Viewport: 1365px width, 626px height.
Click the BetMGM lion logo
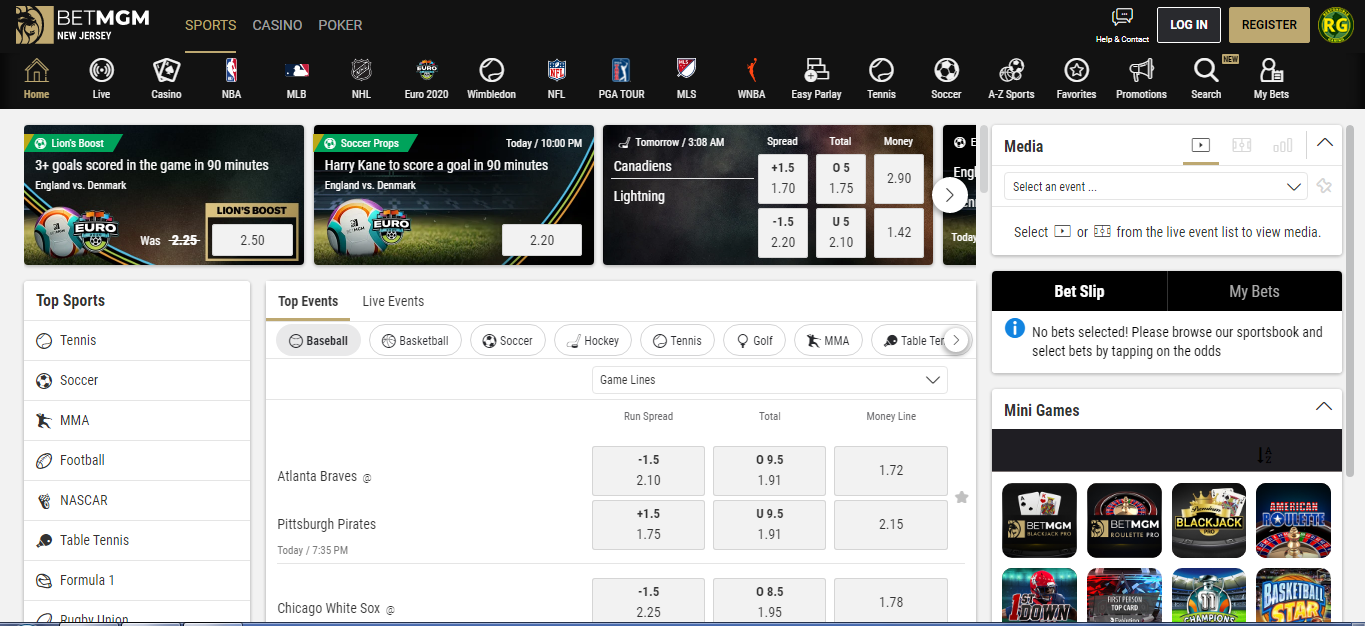tap(34, 25)
